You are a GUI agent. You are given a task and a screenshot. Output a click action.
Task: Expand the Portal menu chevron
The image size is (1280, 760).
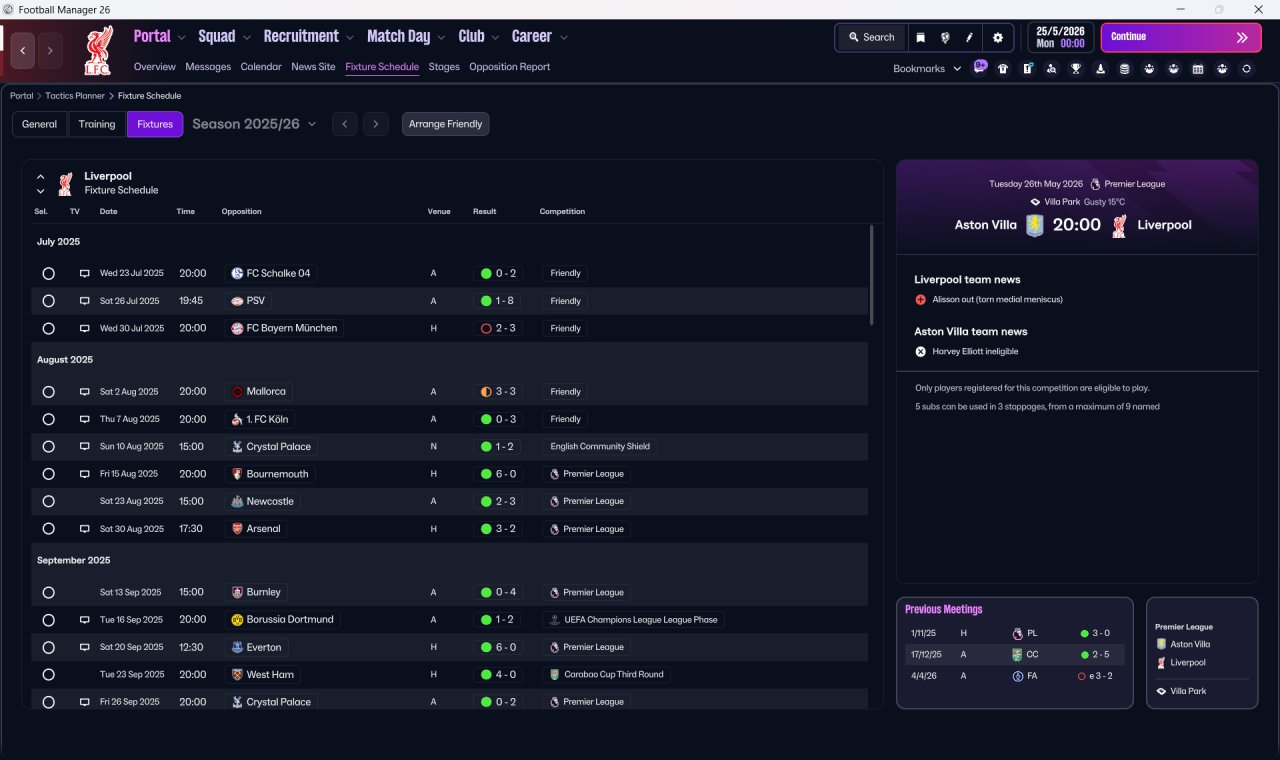pos(181,37)
